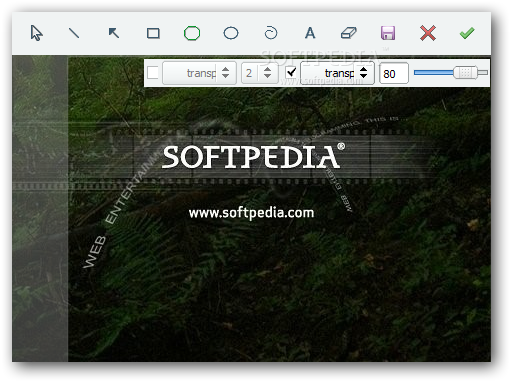Enable the unchecked outline checkbox
This screenshot has height=382, width=511.
click(x=153, y=73)
